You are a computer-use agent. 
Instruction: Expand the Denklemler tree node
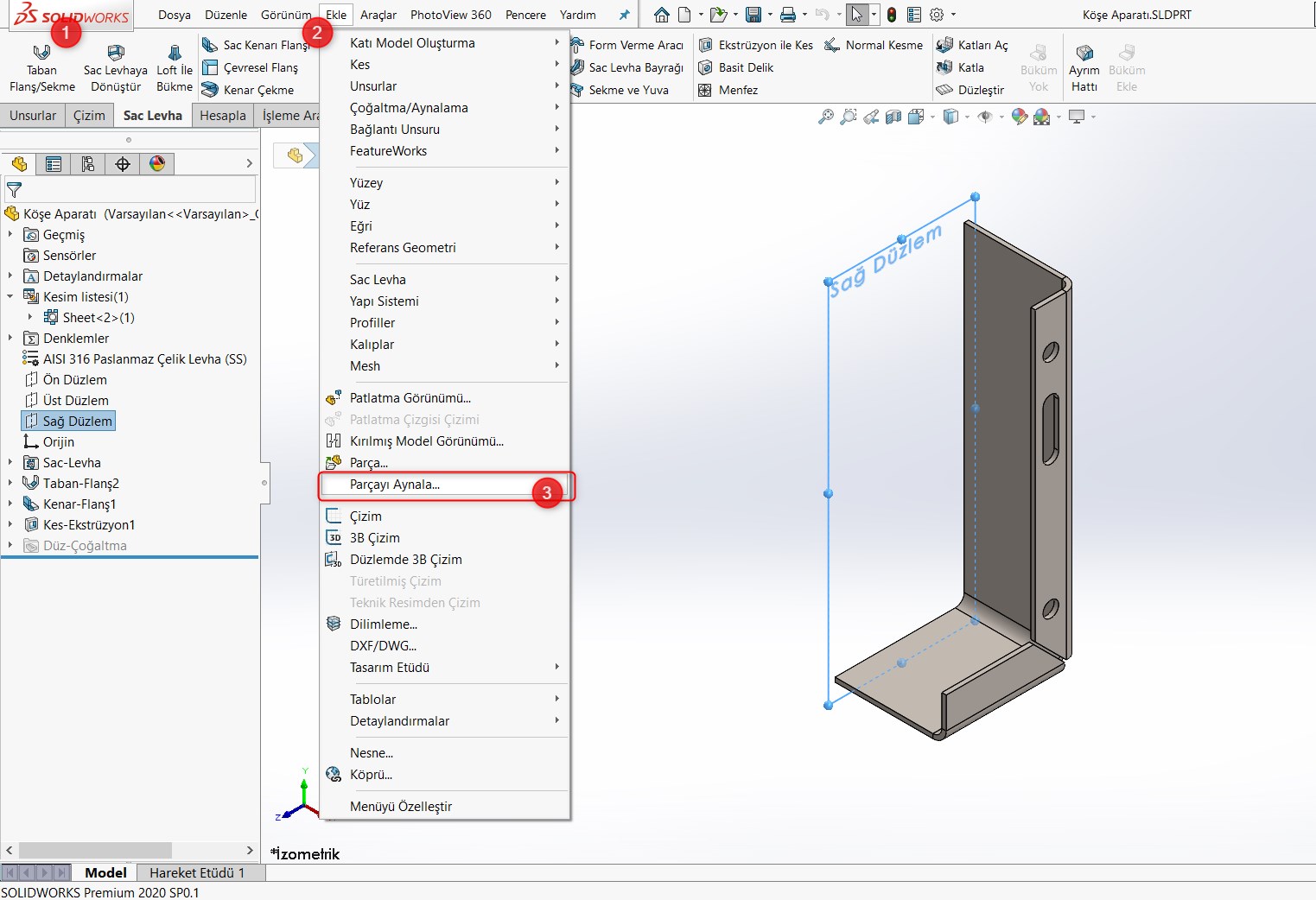(10, 338)
